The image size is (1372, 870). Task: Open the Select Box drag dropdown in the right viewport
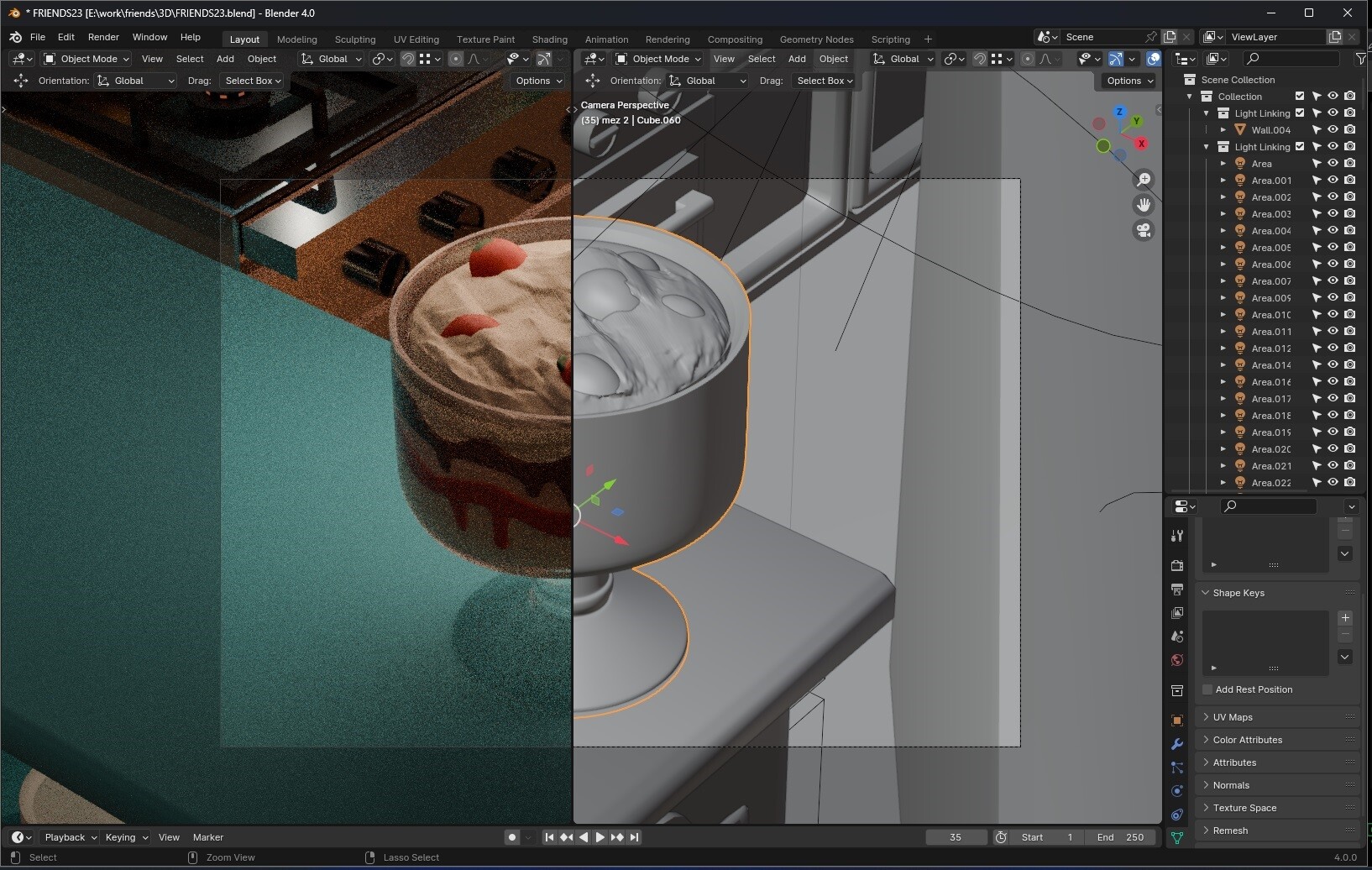point(824,81)
